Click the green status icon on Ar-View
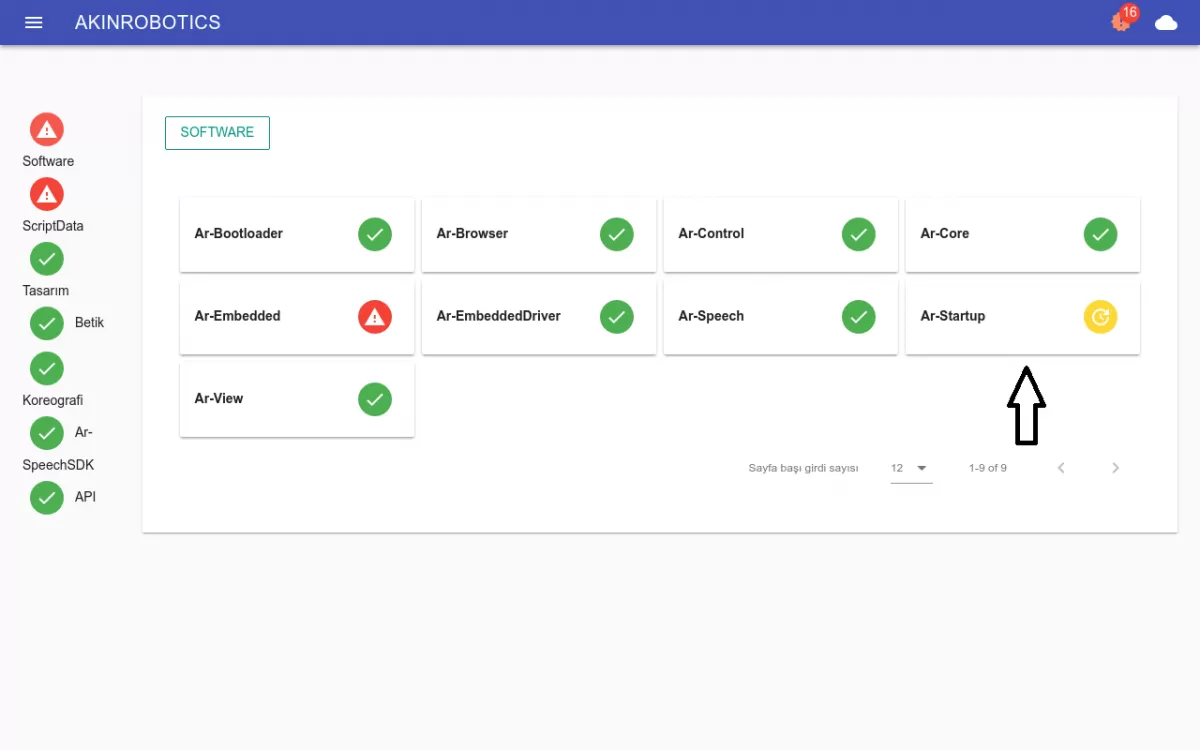This screenshot has height=750, width=1200. [x=375, y=399]
